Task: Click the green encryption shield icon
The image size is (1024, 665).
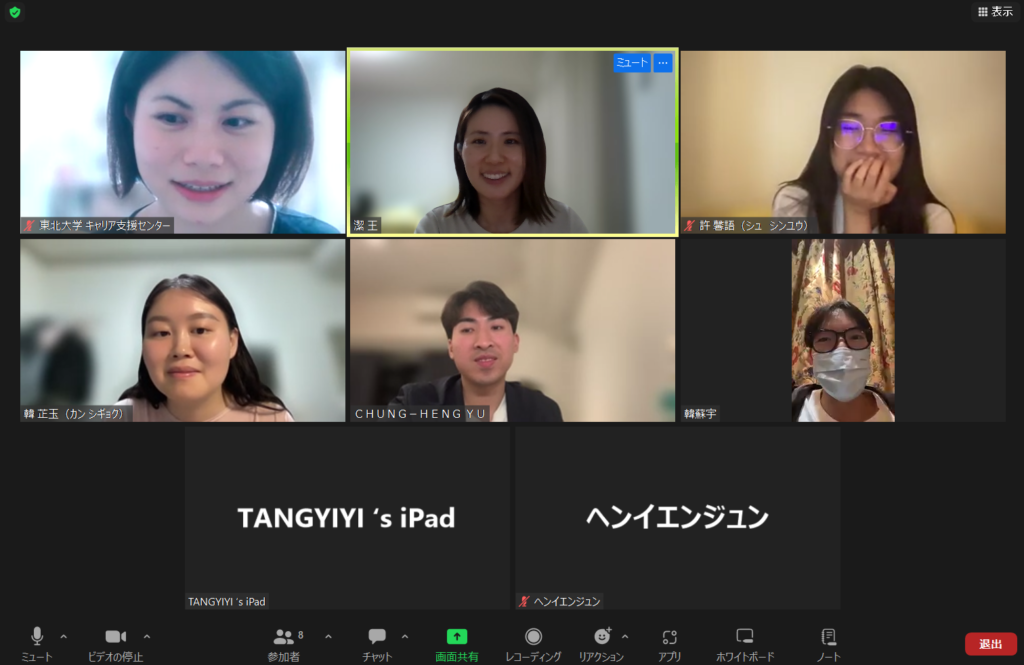Action: (14, 12)
